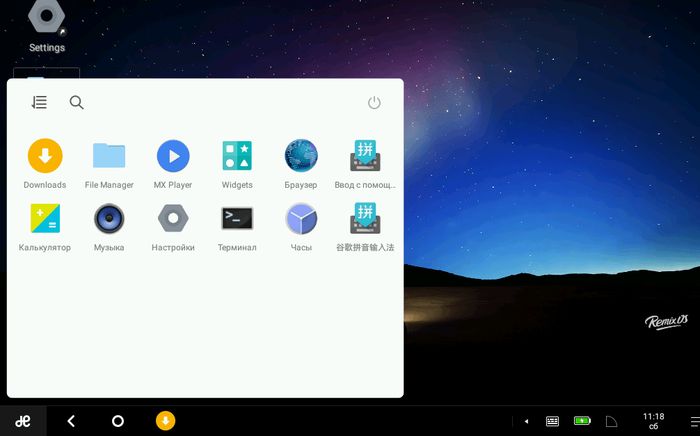Open the Google Pinyin input app
Screen dimensions: 700x436
(365, 218)
